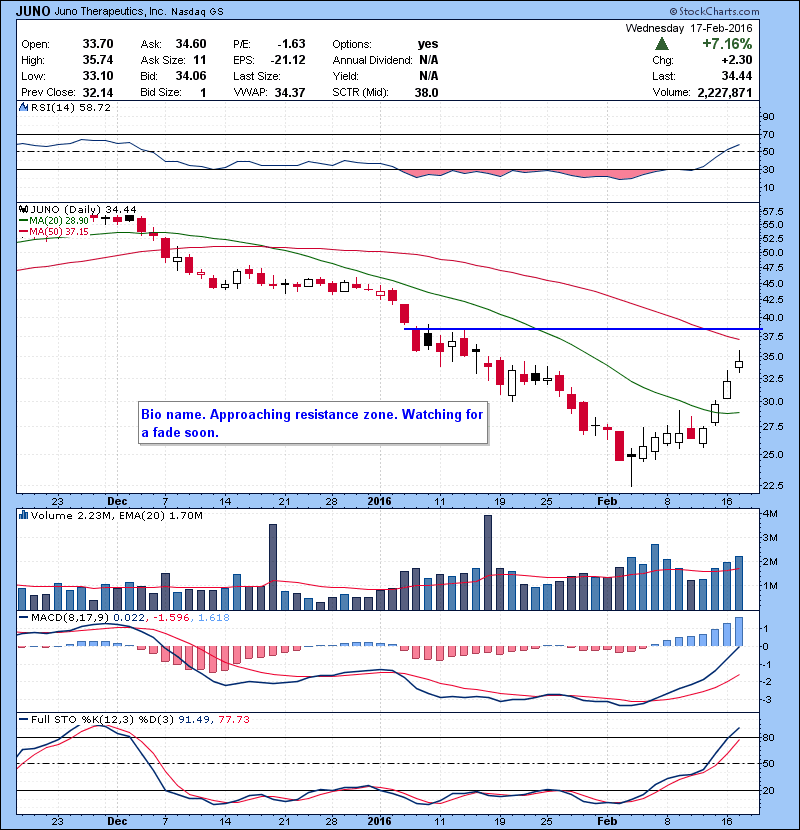Click the Low value 33.10
Screen dimensions: 800x830
(x=98, y=76)
